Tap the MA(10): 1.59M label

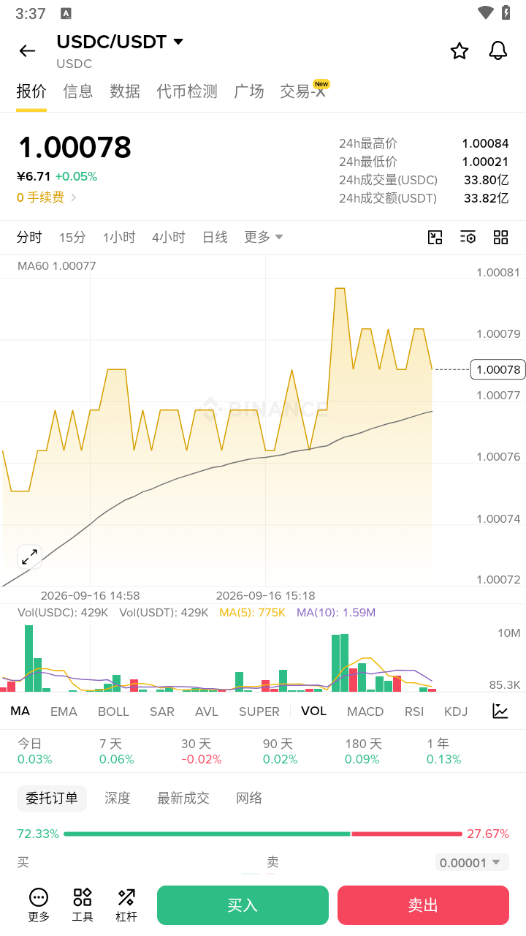[336, 612]
